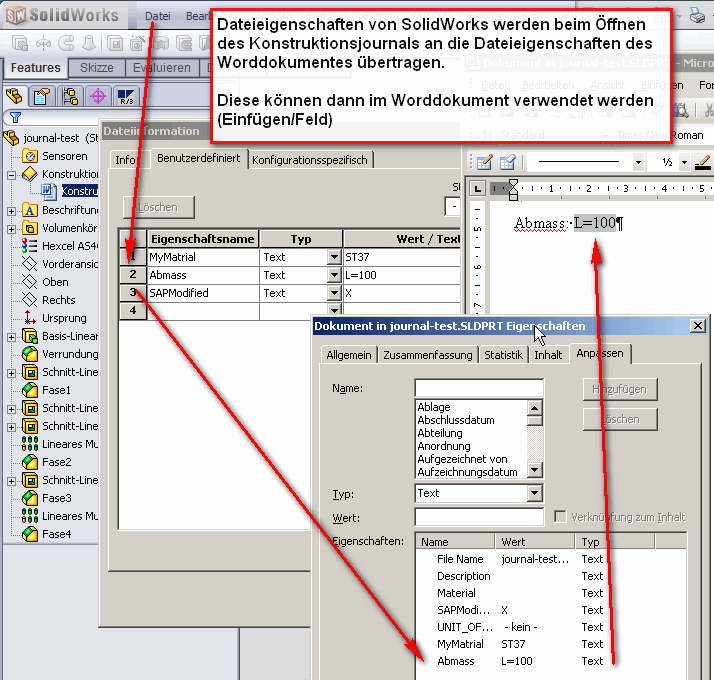Click the Hinzufügen button
Screen dimensions: 714x680
620,389
